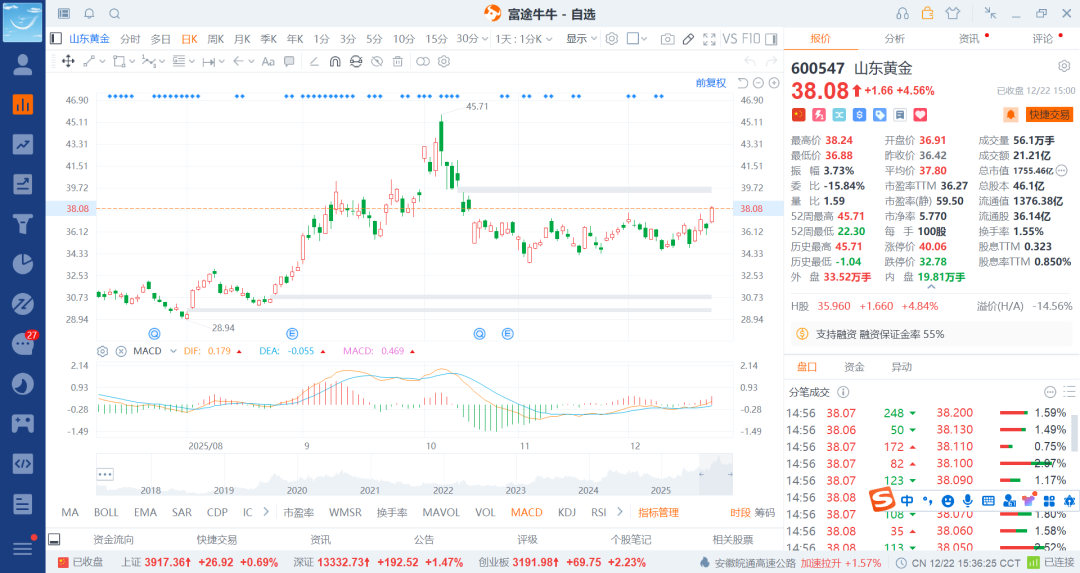The width and height of the screenshot is (1080, 573).
Task: Open the trend line chart sidebar icon
Action: coord(23,144)
